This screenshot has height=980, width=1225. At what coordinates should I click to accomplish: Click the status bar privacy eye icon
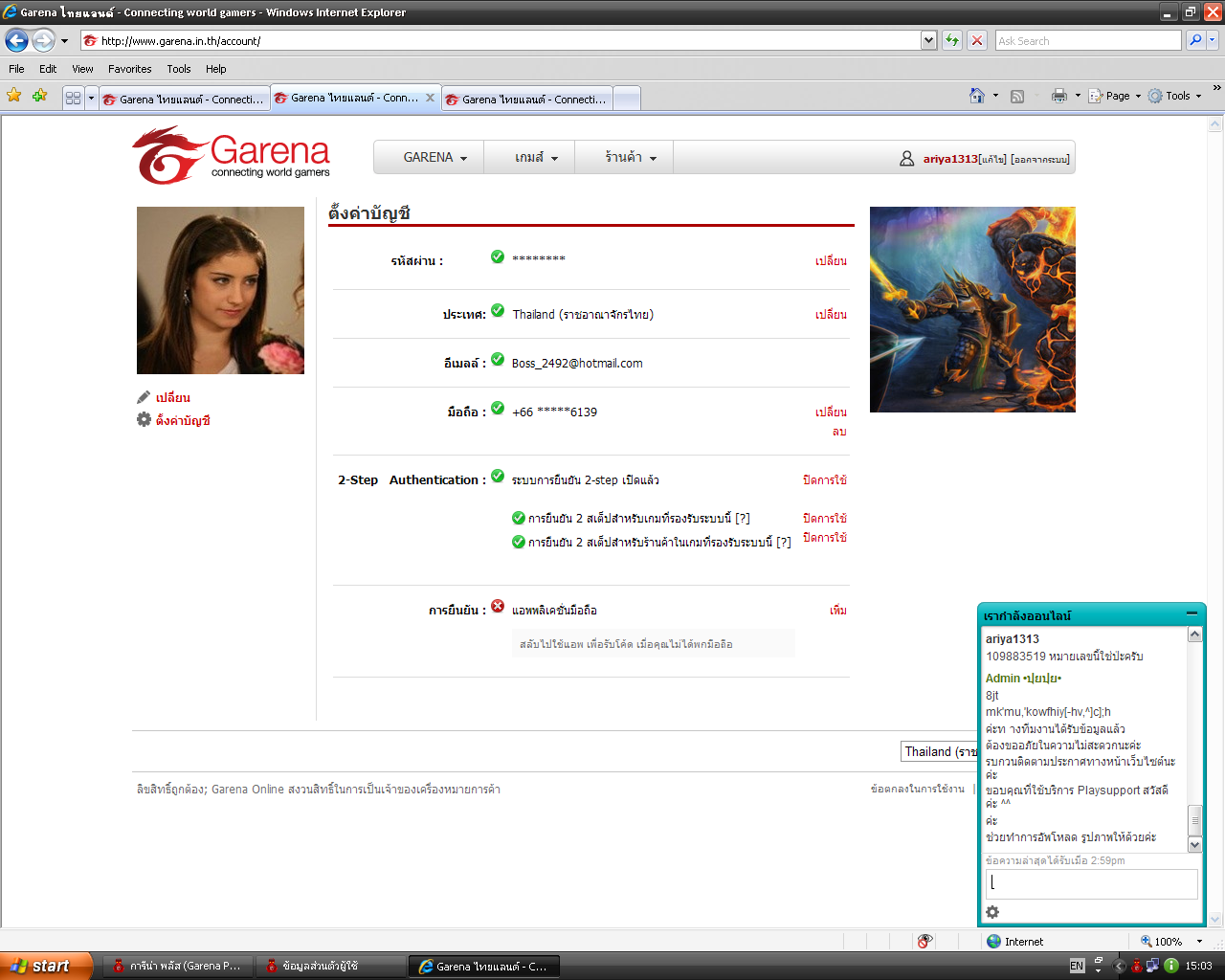pyautogui.click(x=924, y=941)
